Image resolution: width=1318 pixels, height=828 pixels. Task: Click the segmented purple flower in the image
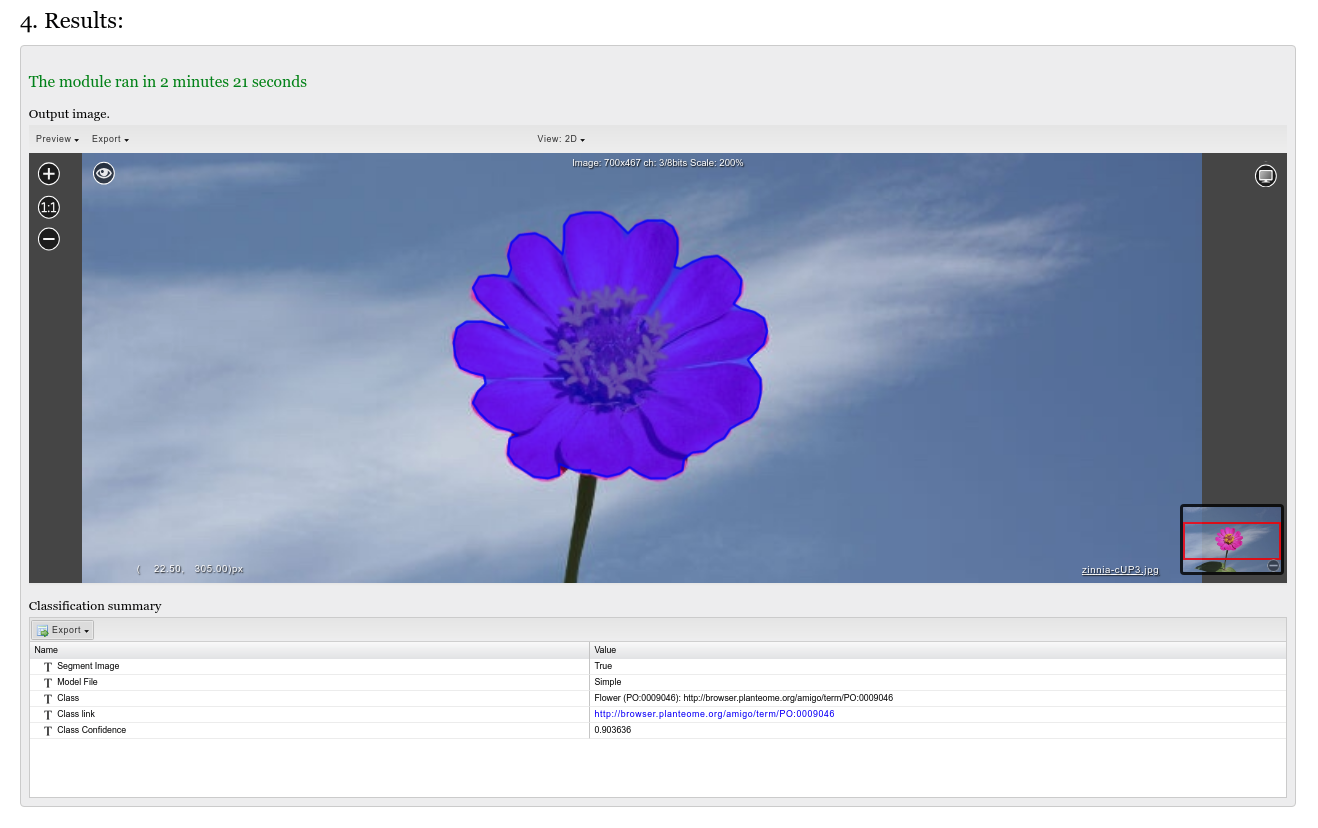[610, 345]
